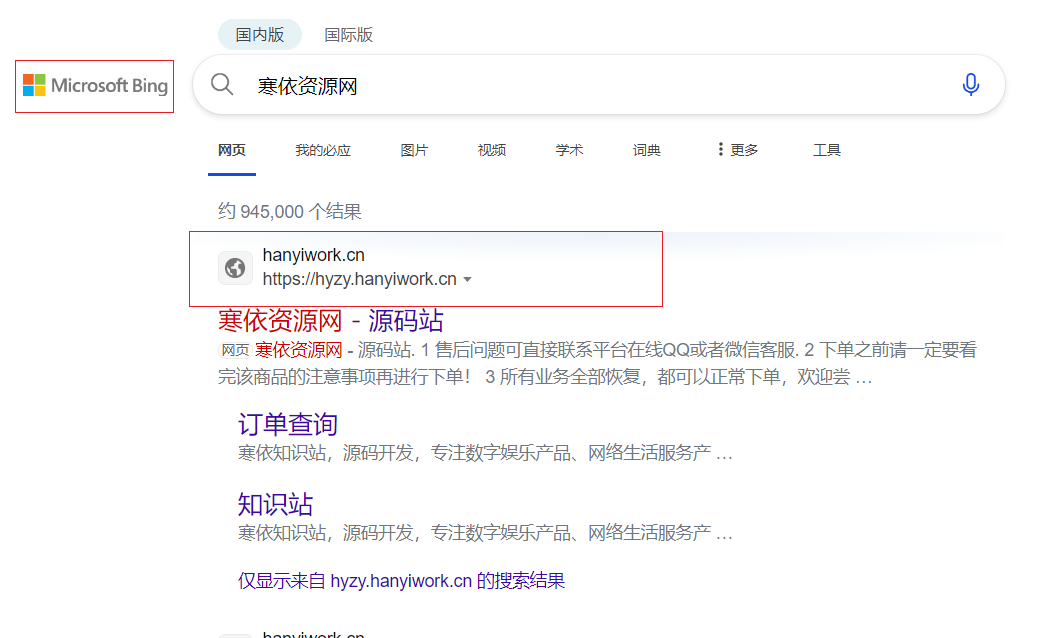Switch to the 视频 tab
Screen dimensions: 1049x638
(x=492, y=150)
